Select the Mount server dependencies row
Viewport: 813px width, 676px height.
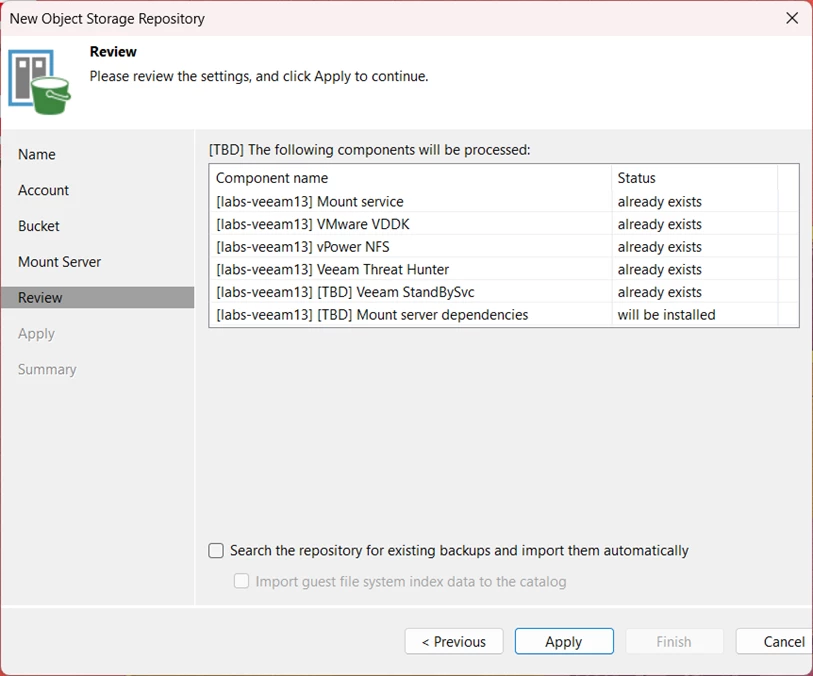[x=503, y=315]
